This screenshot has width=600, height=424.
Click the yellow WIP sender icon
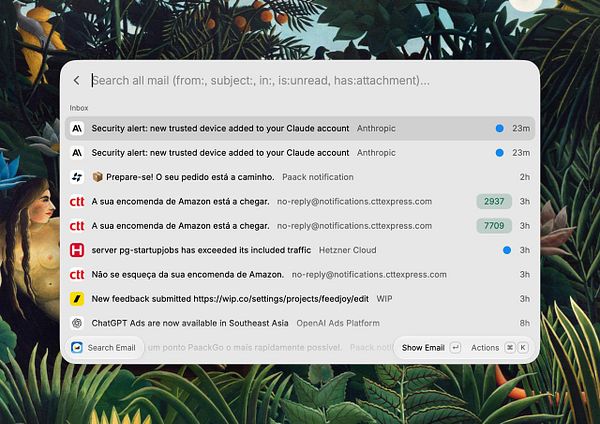tap(77, 299)
